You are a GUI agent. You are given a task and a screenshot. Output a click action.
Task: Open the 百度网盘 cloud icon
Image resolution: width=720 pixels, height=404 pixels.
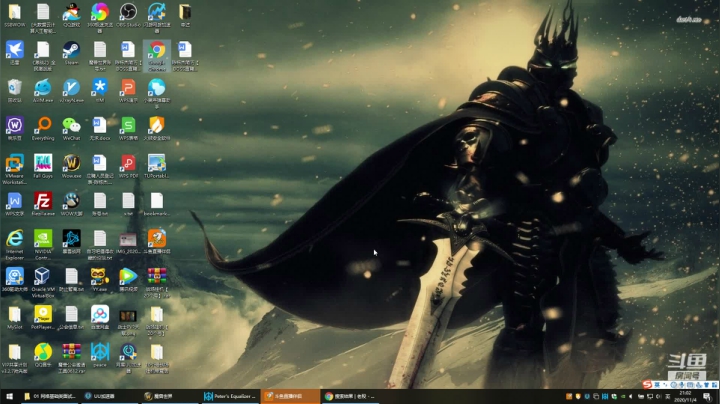100,318
